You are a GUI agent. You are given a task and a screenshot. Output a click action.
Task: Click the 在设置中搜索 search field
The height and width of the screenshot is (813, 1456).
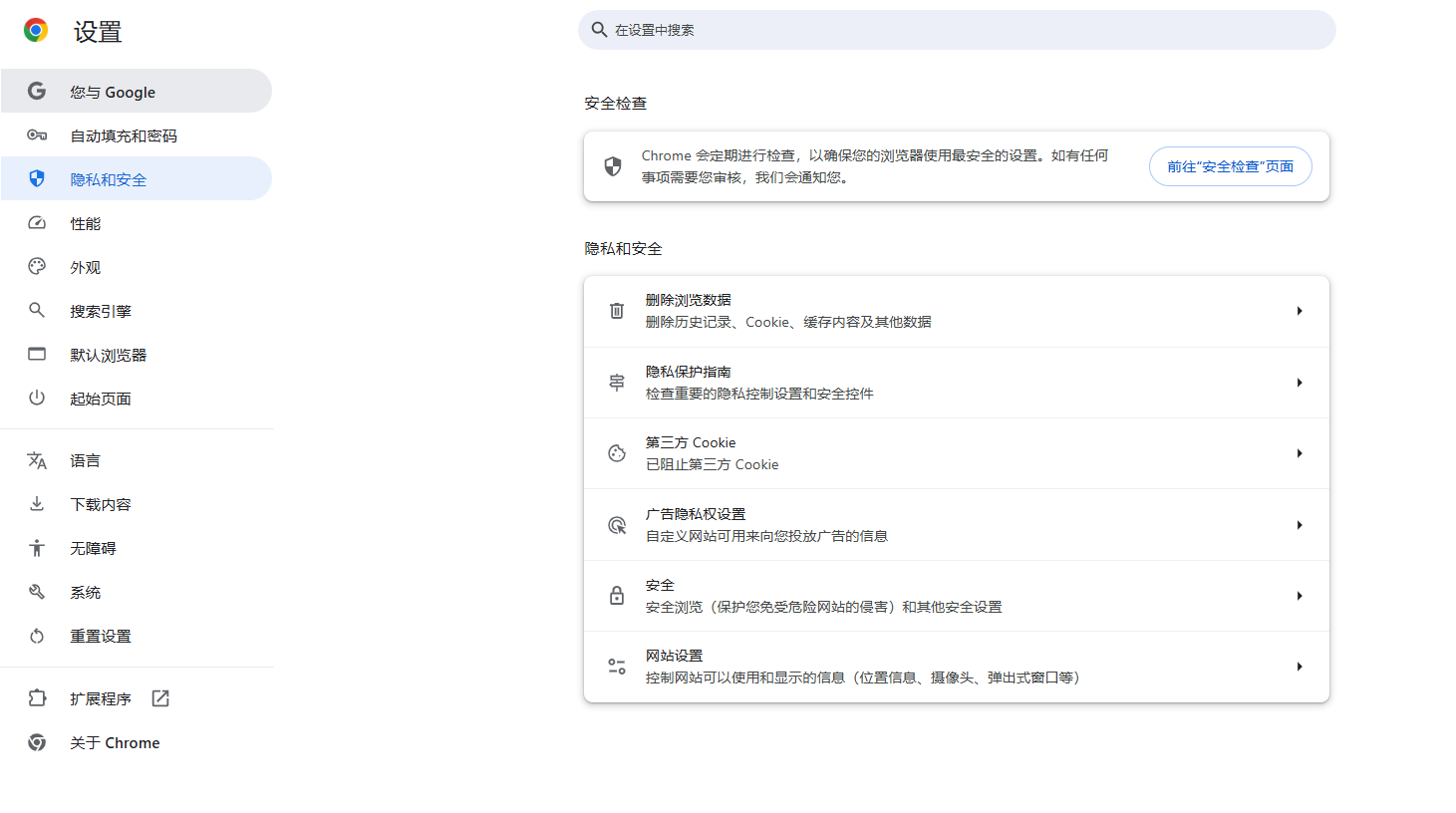(x=957, y=30)
